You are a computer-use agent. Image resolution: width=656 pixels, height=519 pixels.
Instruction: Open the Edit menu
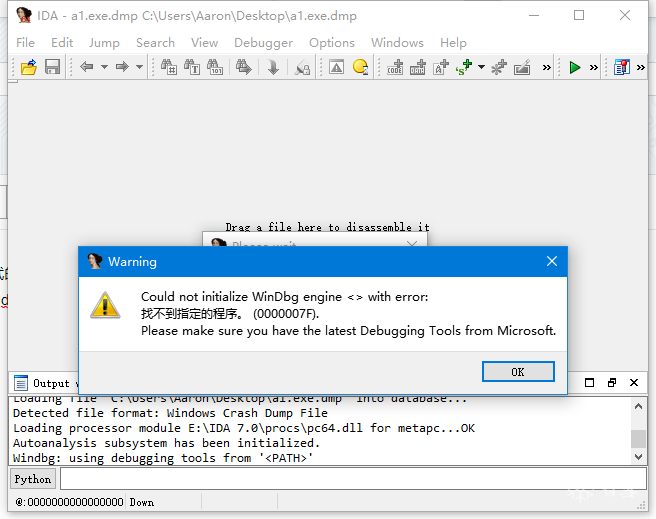(x=62, y=43)
